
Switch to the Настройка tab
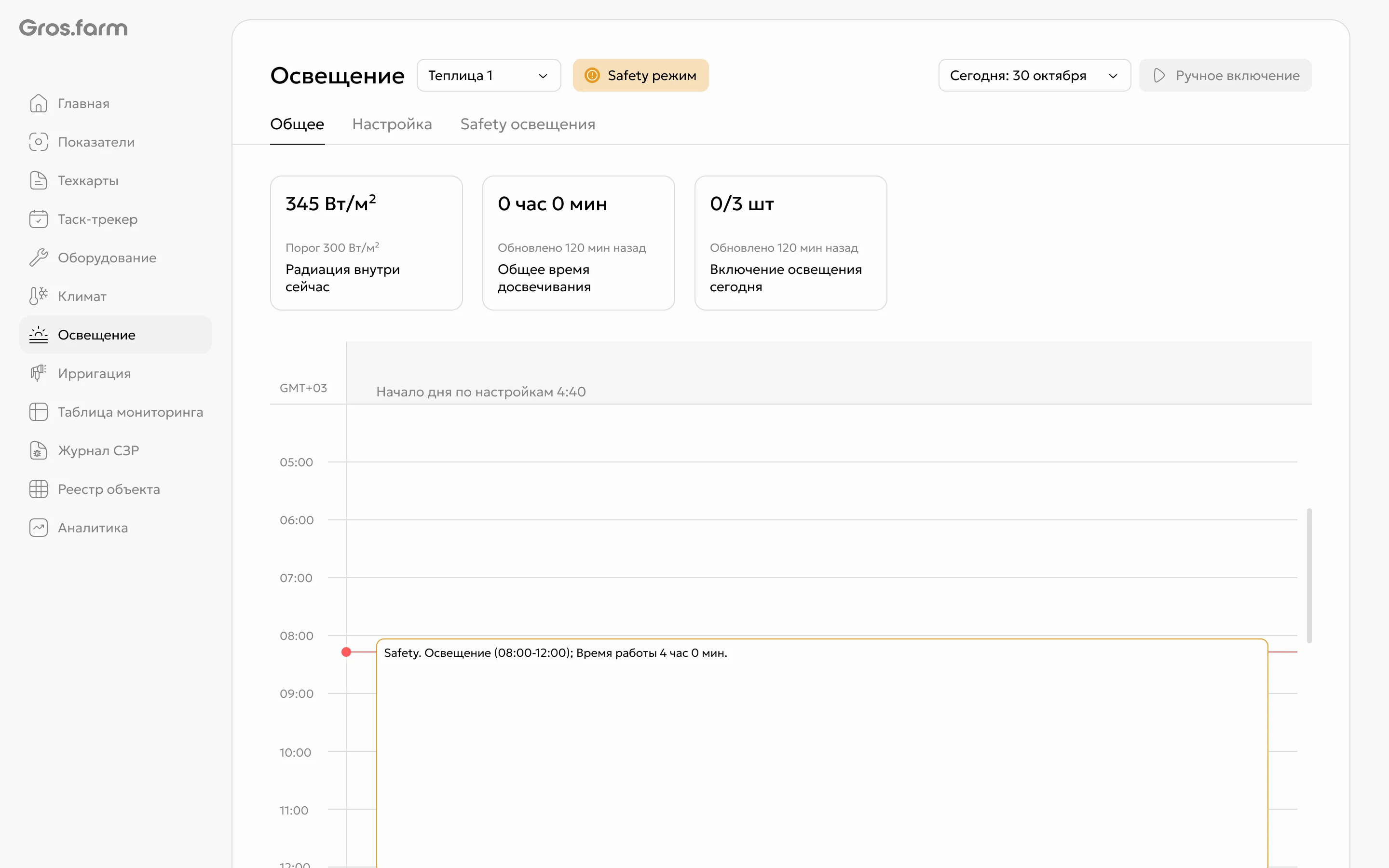[x=392, y=124]
